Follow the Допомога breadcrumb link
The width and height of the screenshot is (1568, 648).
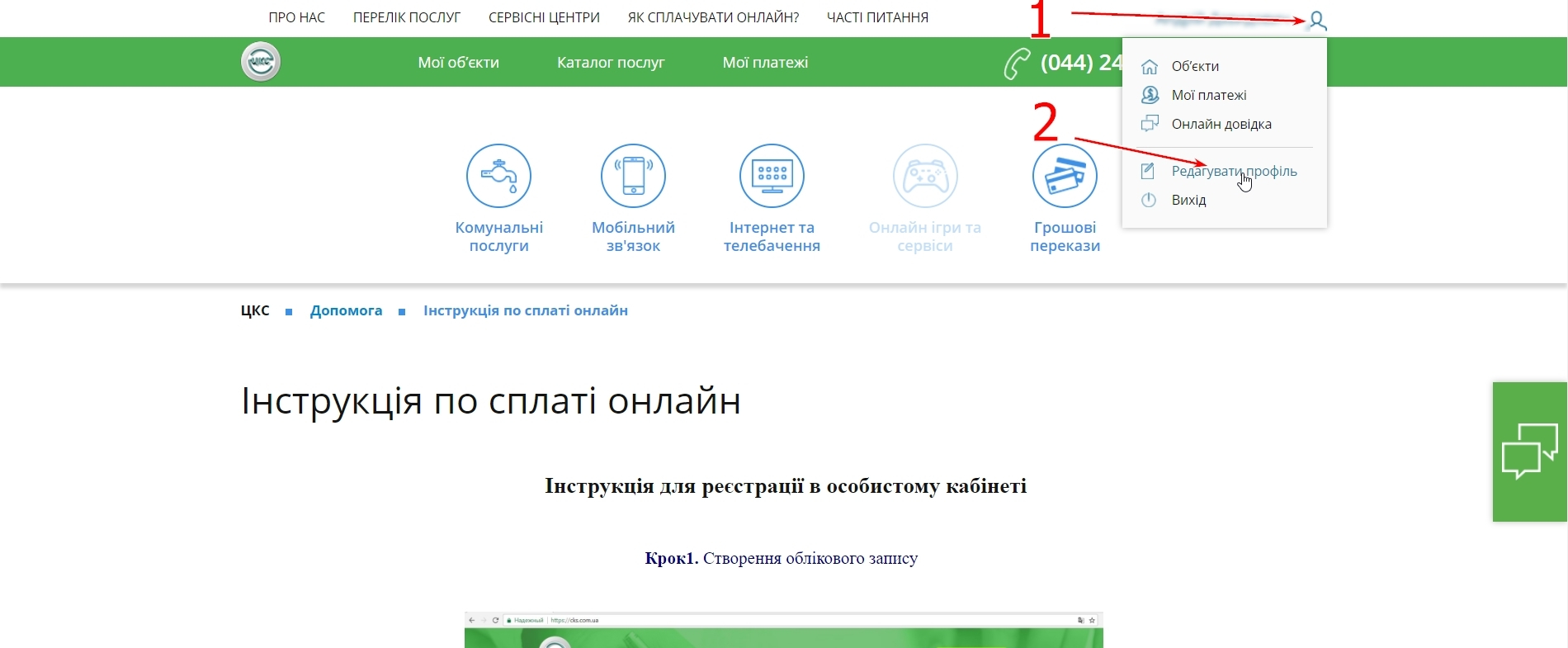(x=346, y=311)
